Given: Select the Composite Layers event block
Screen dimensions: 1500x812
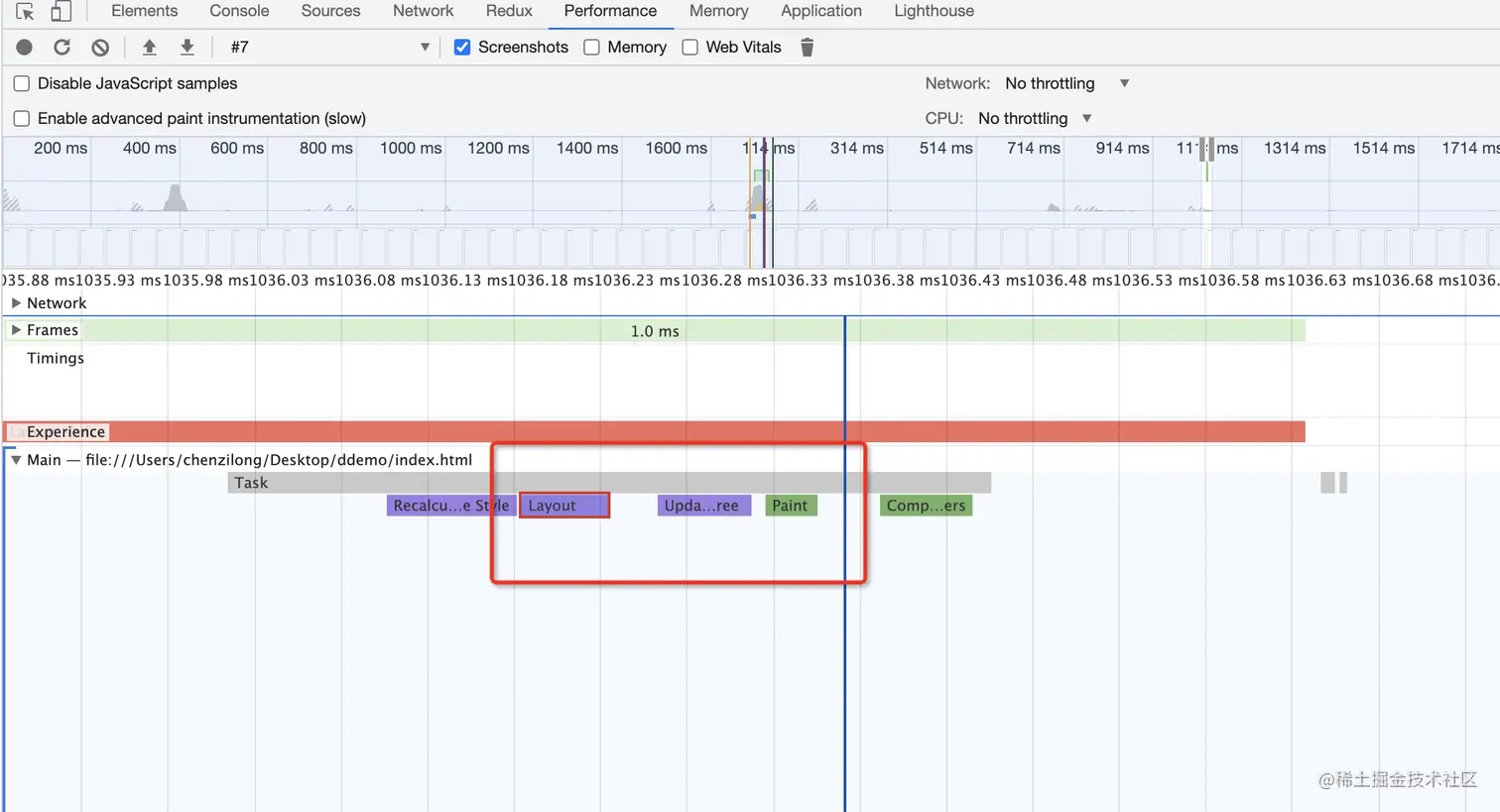Looking at the screenshot, I should (926, 506).
